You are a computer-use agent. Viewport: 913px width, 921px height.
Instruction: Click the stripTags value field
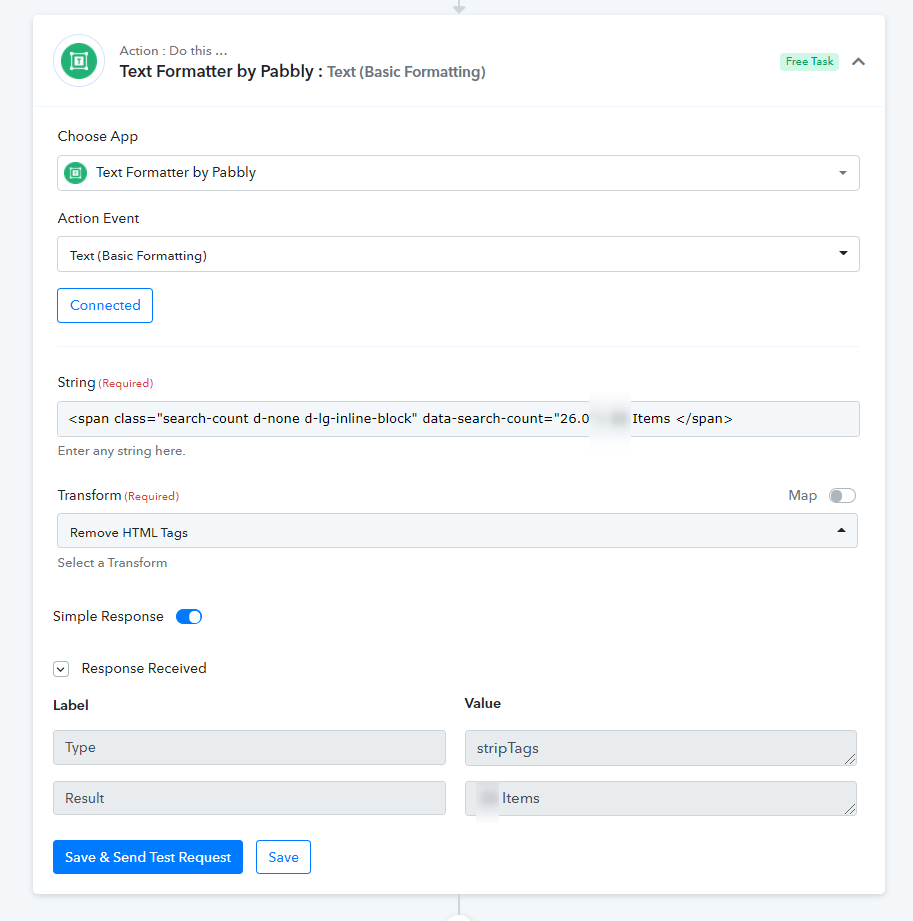coord(660,748)
